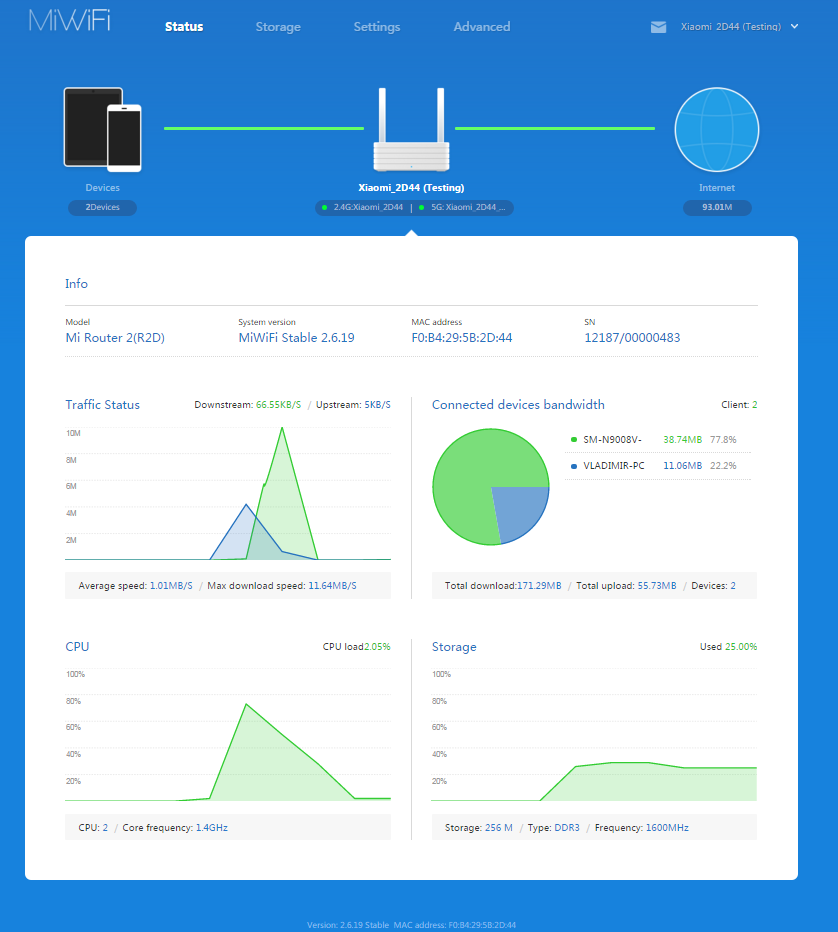Click the green status dot for 2.4G network

coord(325,207)
